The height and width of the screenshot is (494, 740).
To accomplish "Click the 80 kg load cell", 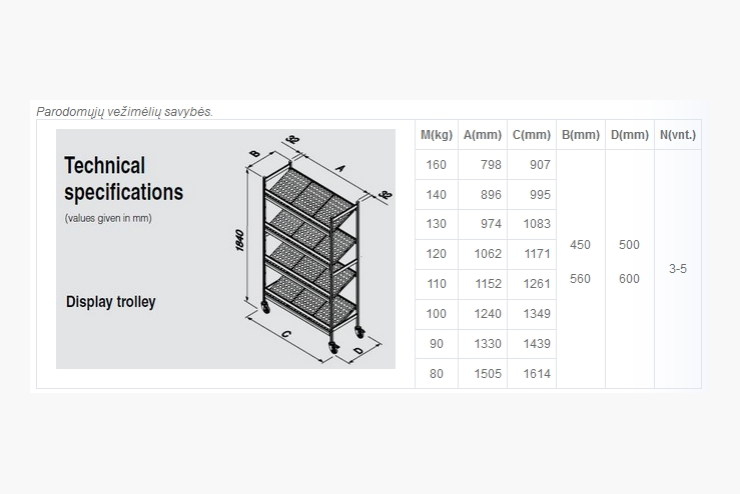I will (436, 374).
